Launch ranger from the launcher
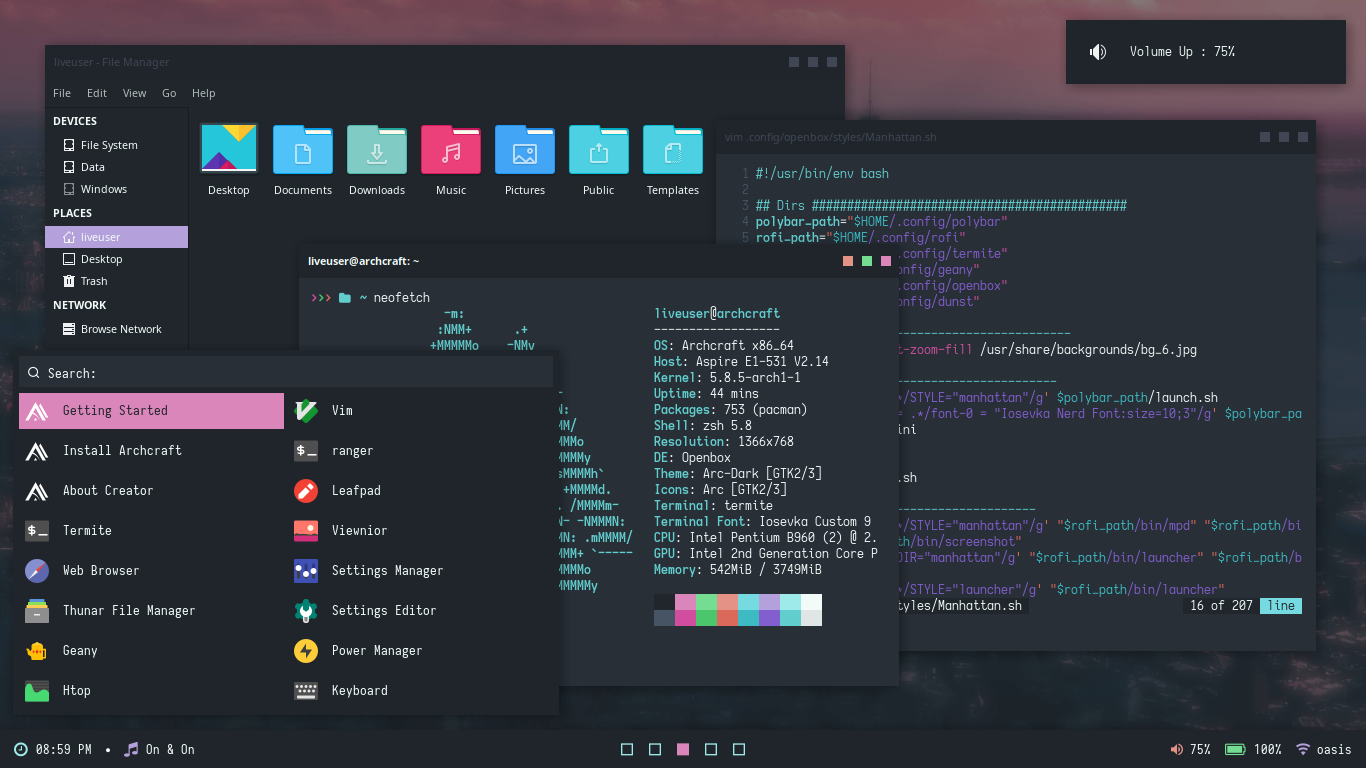The width and height of the screenshot is (1366, 768). point(421,451)
